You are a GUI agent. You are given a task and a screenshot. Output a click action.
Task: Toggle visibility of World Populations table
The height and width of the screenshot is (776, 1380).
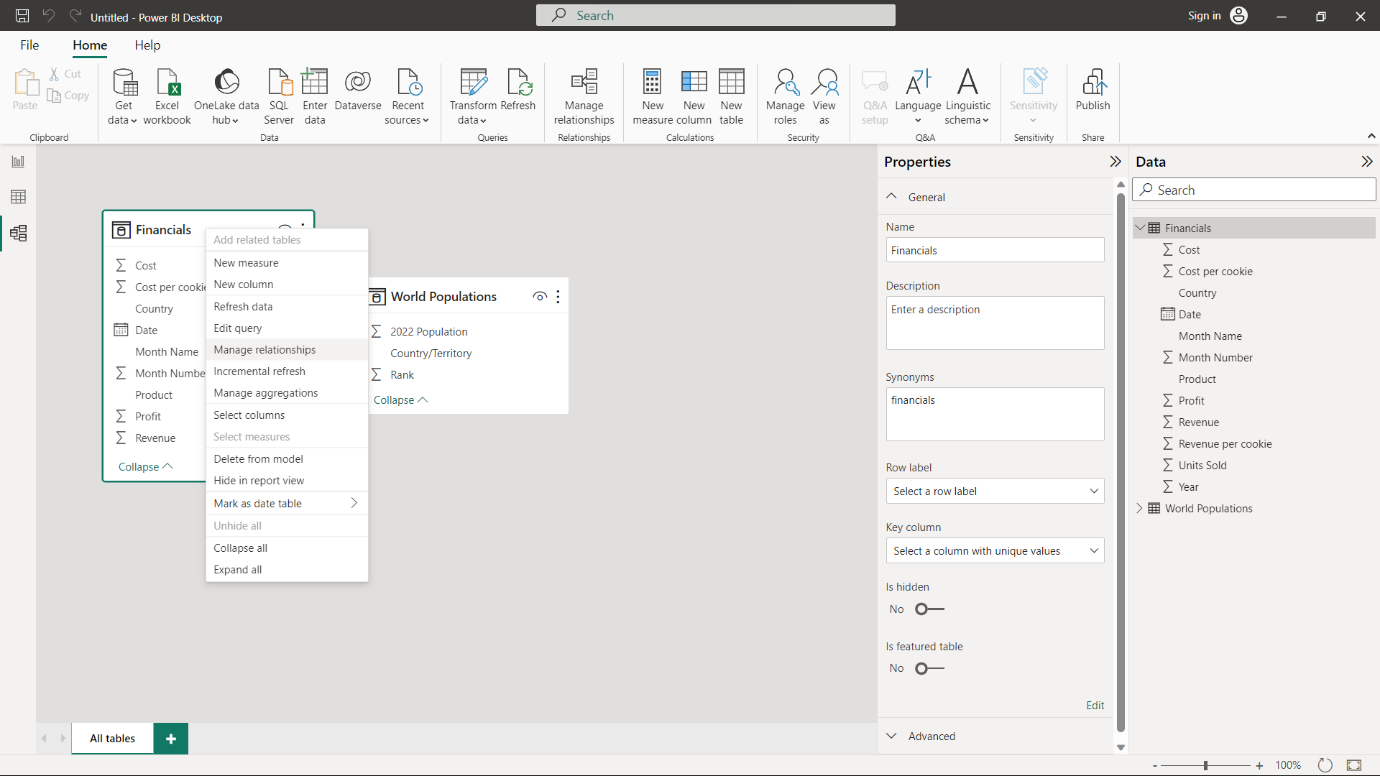point(540,296)
